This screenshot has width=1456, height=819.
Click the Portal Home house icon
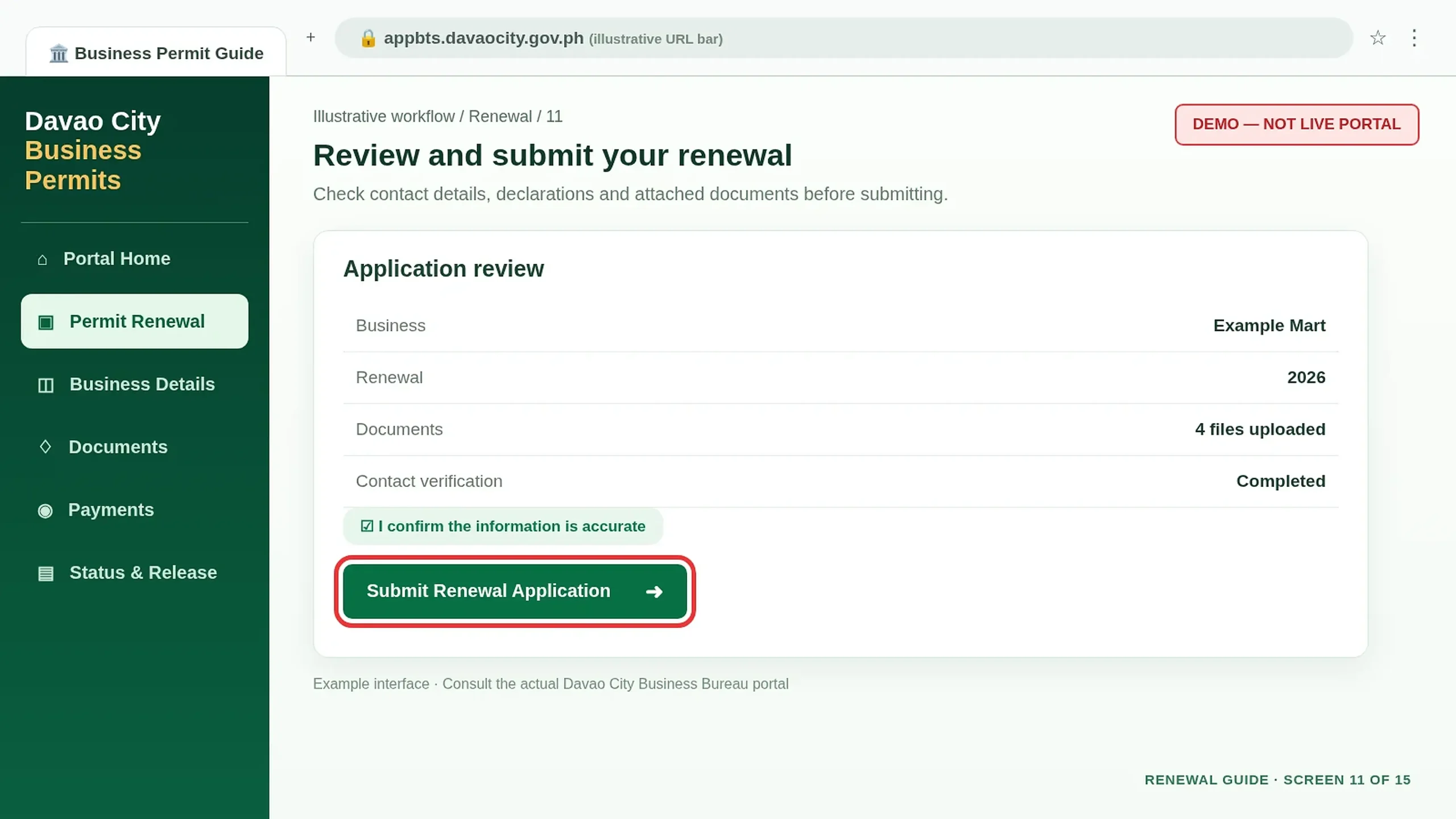pyautogui.click(x=42, y=259)
